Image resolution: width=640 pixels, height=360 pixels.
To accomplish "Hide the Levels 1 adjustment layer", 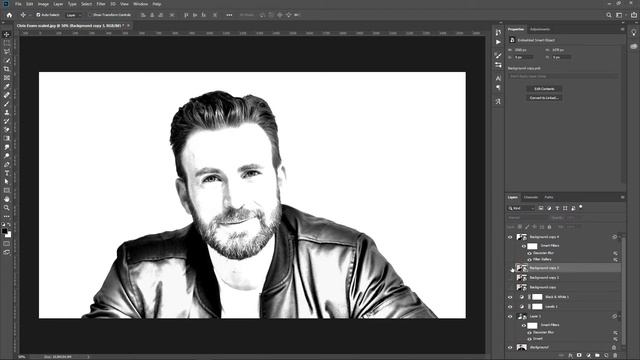I will click(510, 307).
